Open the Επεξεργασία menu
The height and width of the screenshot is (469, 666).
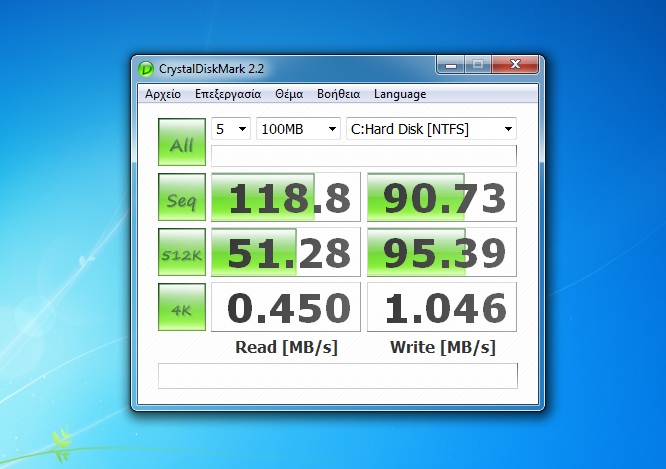tap(228, 94)
